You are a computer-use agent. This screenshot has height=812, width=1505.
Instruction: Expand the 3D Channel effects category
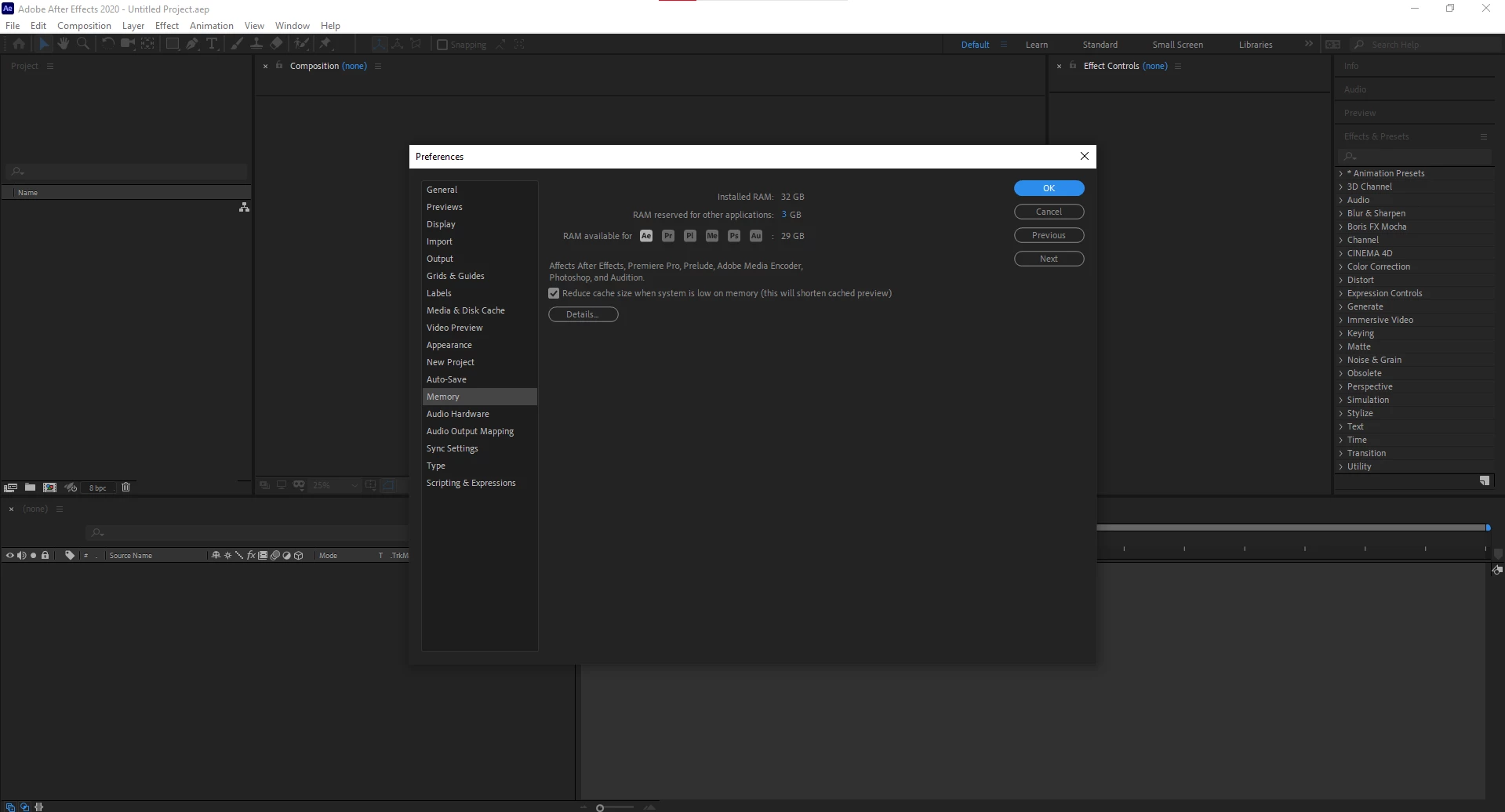point(1341,187)
